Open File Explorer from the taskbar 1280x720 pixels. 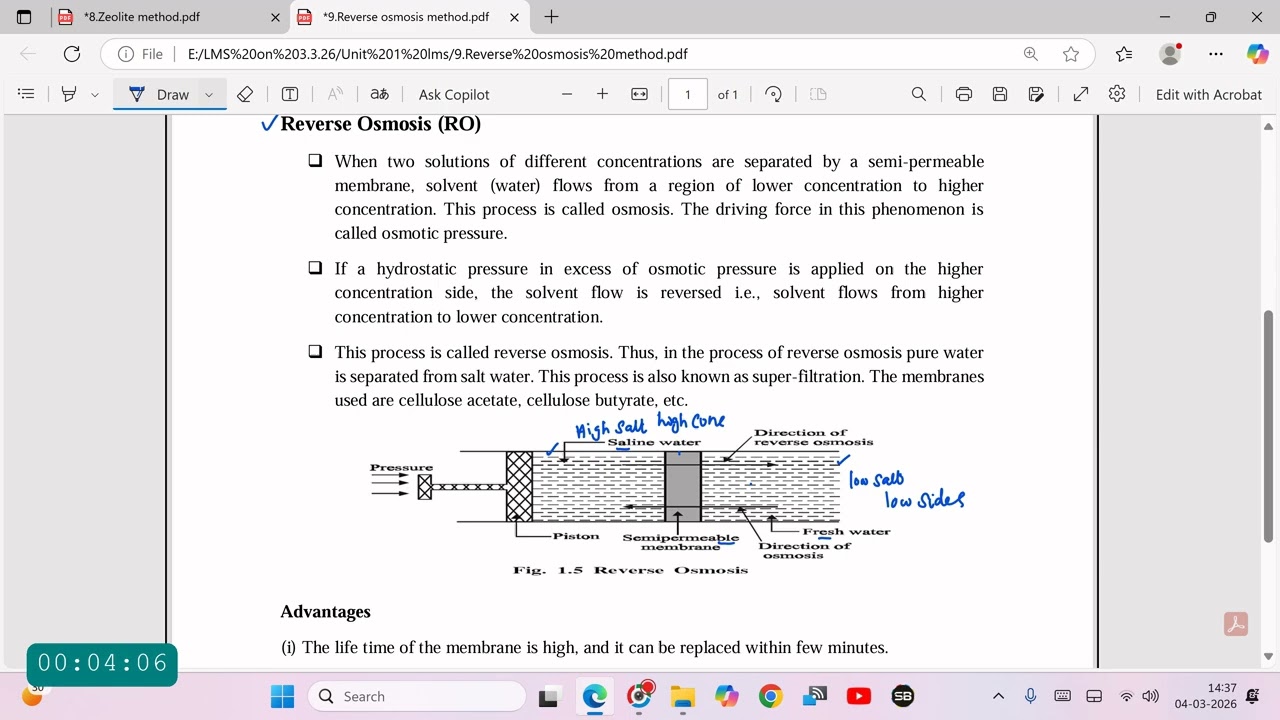click(x=682, y=696)
